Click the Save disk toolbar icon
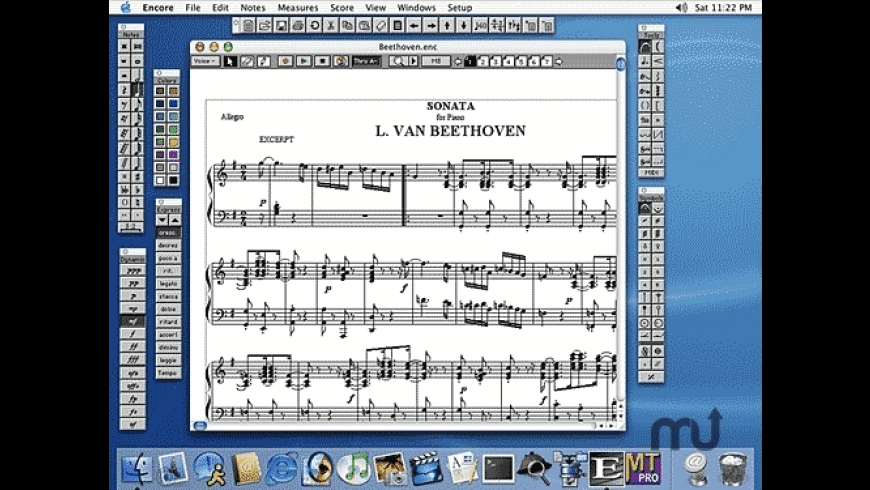Image resolution: width=870 pixels, height=490 pixels. click(281, 26)
